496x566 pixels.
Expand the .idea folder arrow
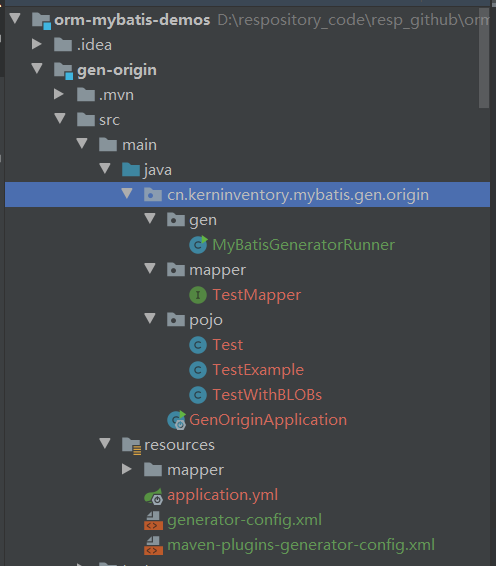point(36,44)
